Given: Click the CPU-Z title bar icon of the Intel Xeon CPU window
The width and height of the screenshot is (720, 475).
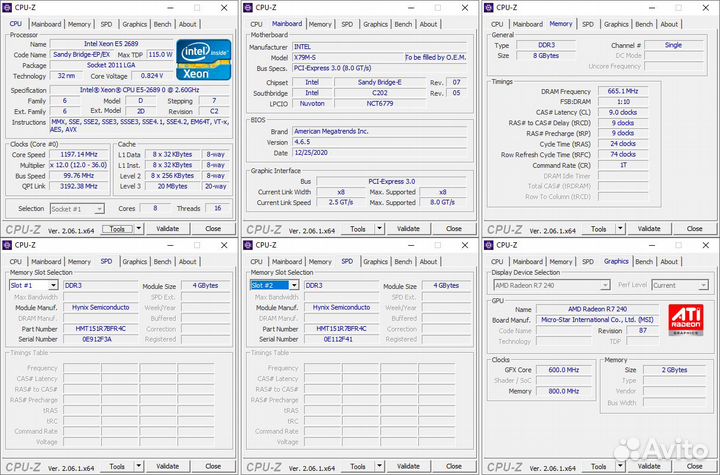Looking at the screenshot, I should (7, 8).
